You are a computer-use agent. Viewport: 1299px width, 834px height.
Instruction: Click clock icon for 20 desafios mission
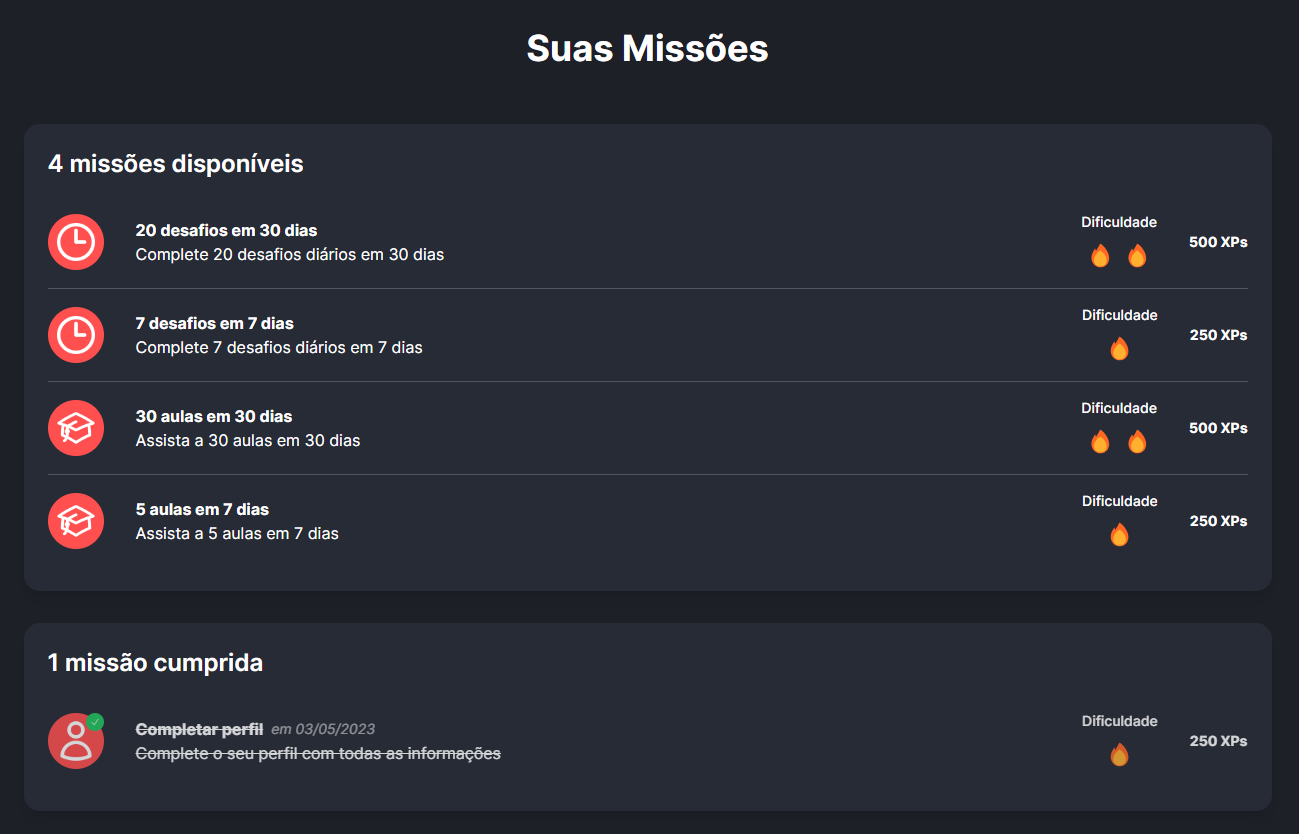pos(76,242)
